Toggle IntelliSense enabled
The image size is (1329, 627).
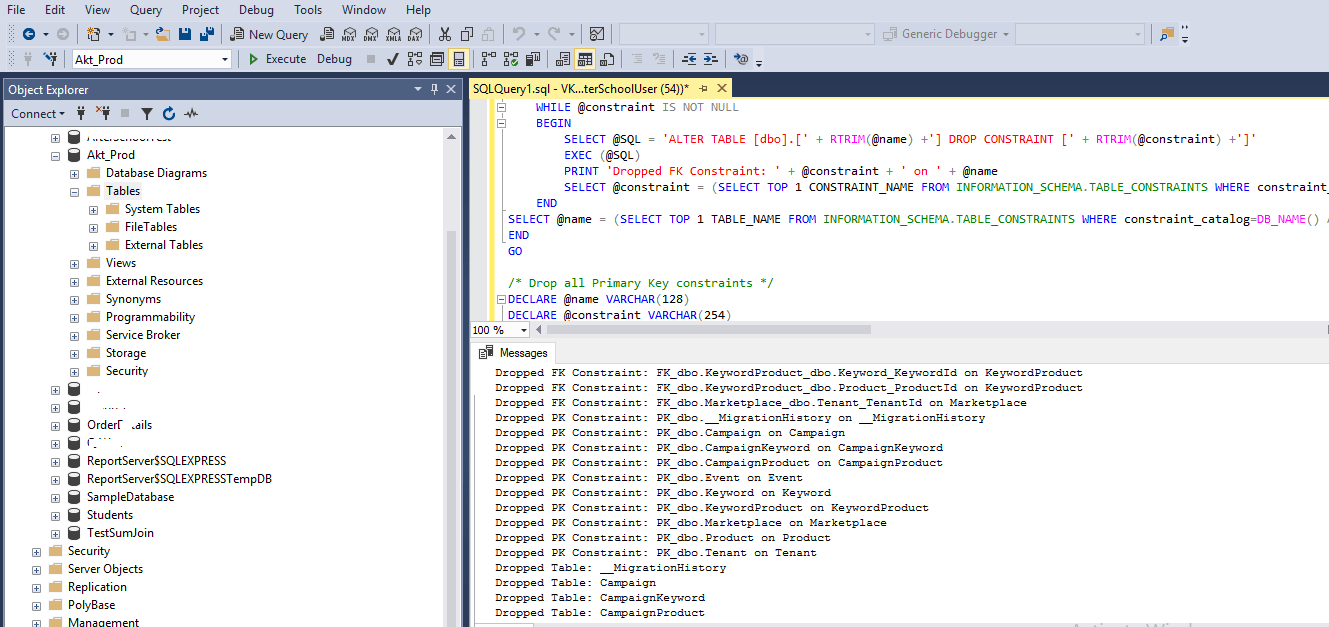[457, 59]
